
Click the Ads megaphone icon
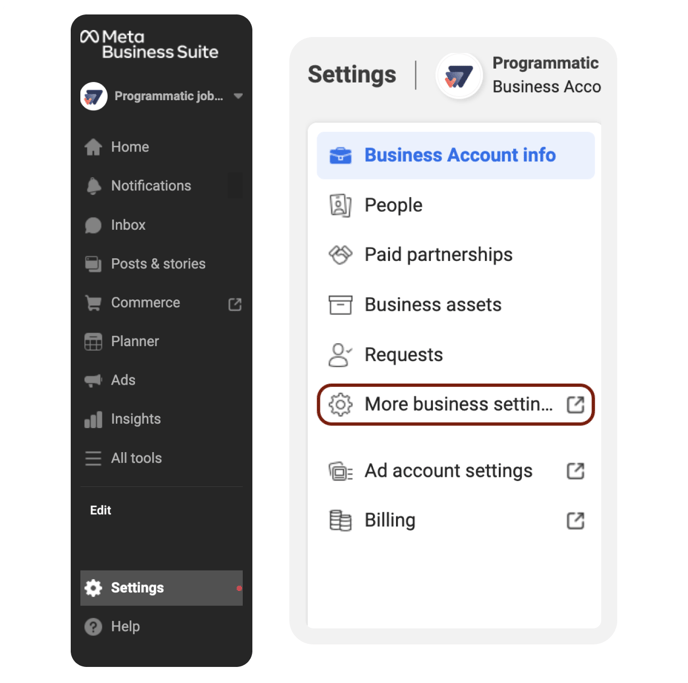[x=93, y=380]
